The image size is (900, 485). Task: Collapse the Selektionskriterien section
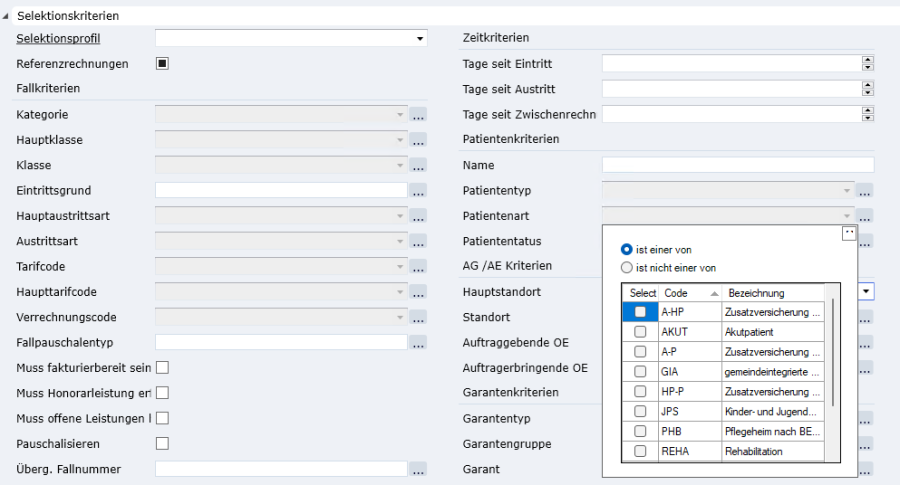coord(7,16)
